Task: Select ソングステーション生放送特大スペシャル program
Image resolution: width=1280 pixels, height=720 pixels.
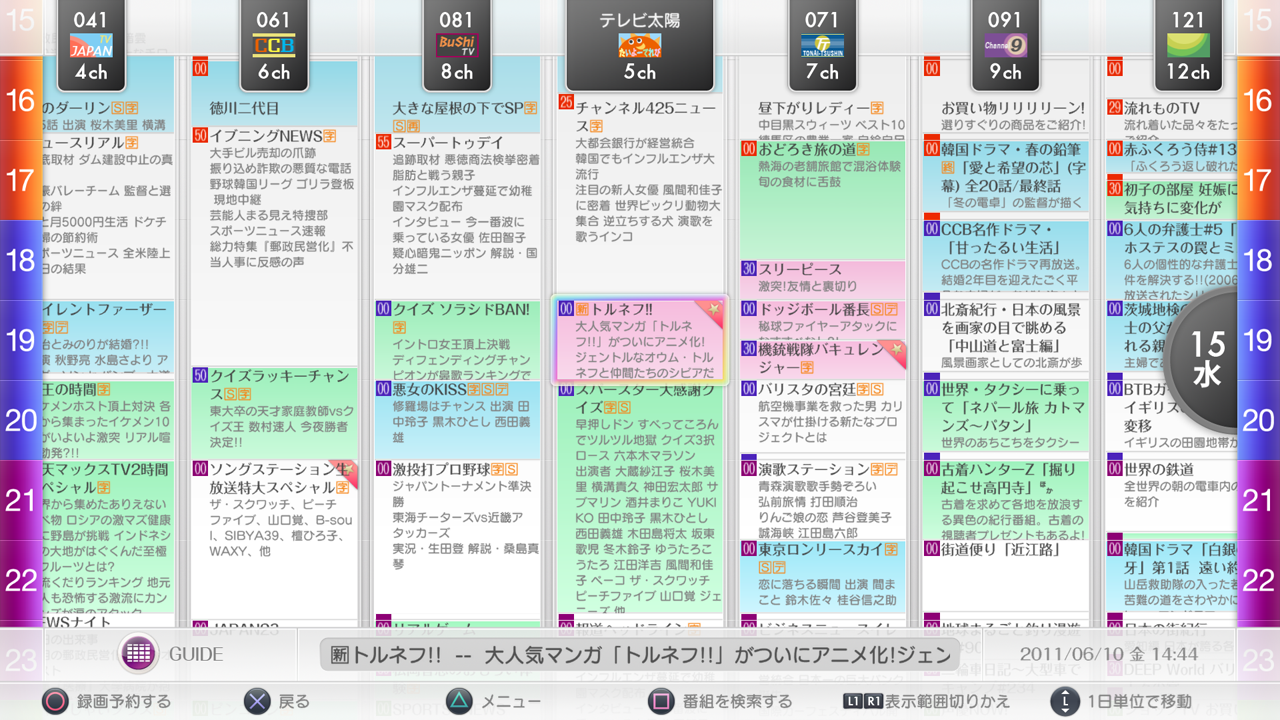Action: click(x=274, y=540)
